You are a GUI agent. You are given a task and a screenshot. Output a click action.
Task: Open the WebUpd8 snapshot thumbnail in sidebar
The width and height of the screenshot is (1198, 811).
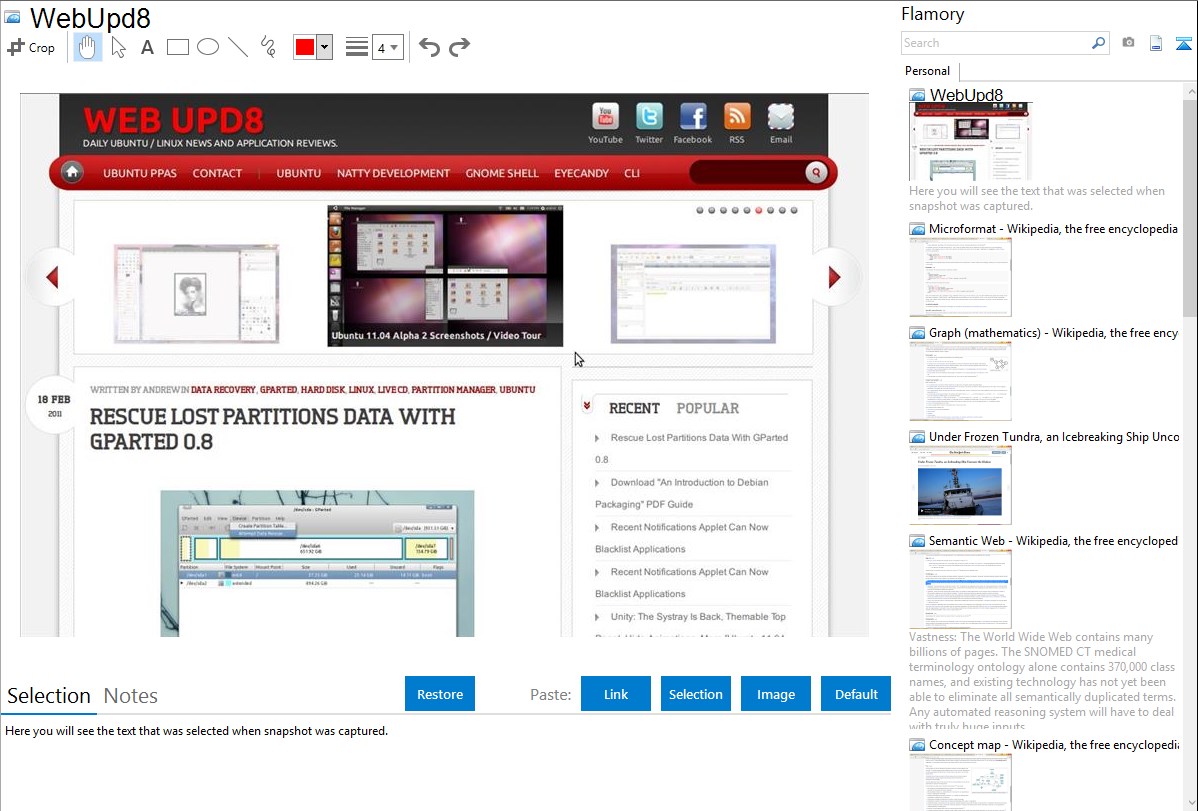970,141
